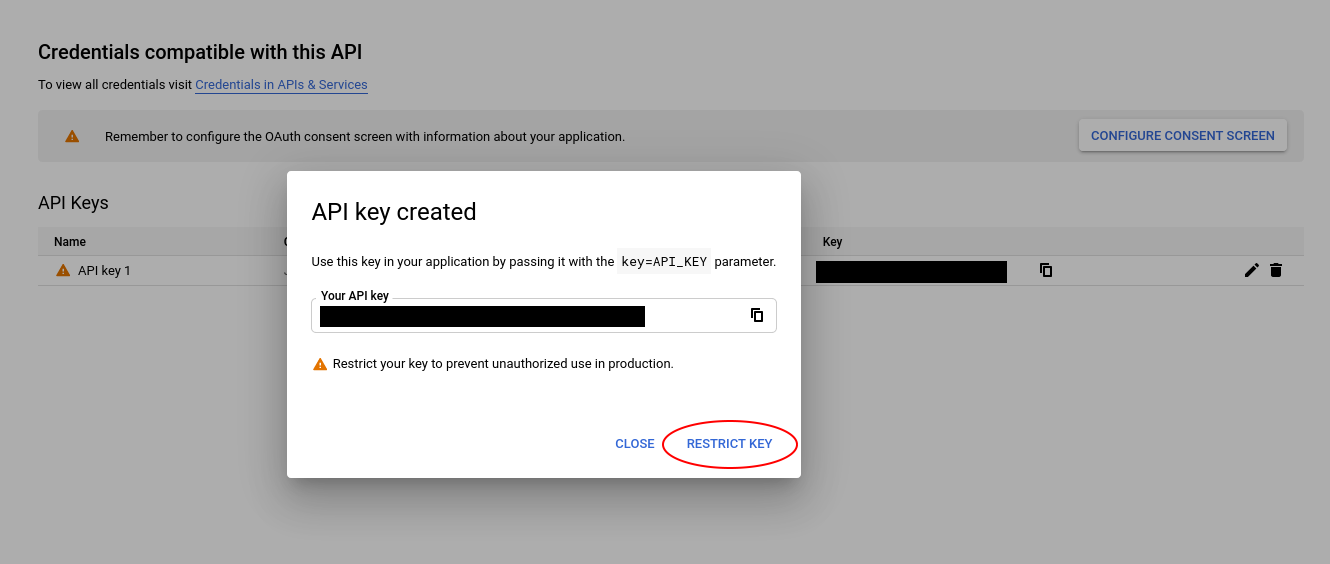
Task: Copy the API key inside the dialog
Action: pos(757,315)
